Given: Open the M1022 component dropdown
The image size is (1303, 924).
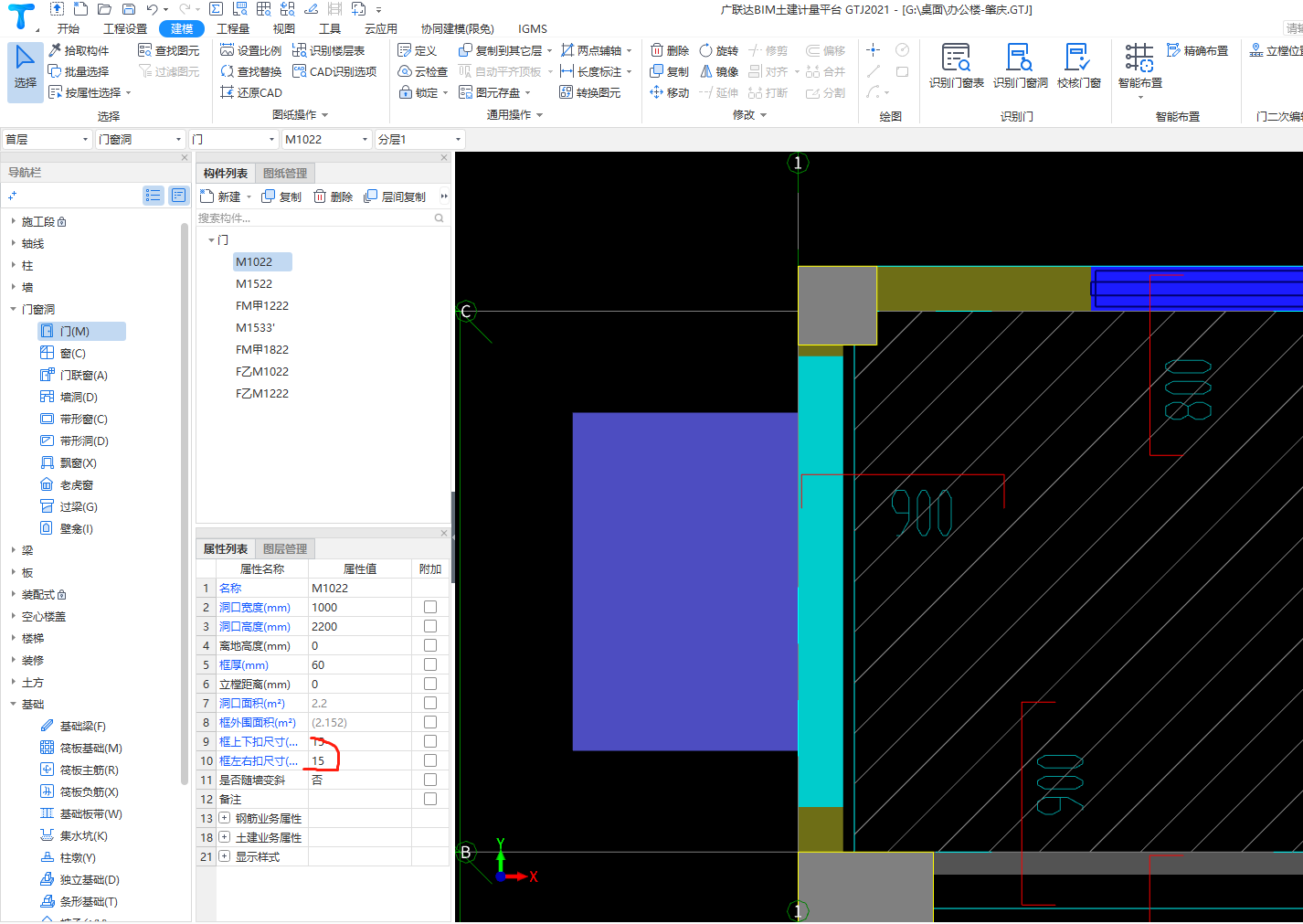Looking at the screenshot, I should click(326, 139).
